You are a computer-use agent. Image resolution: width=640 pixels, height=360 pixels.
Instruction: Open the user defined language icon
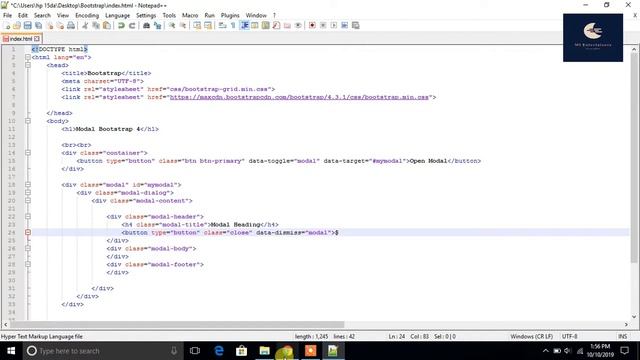(255, 25)
